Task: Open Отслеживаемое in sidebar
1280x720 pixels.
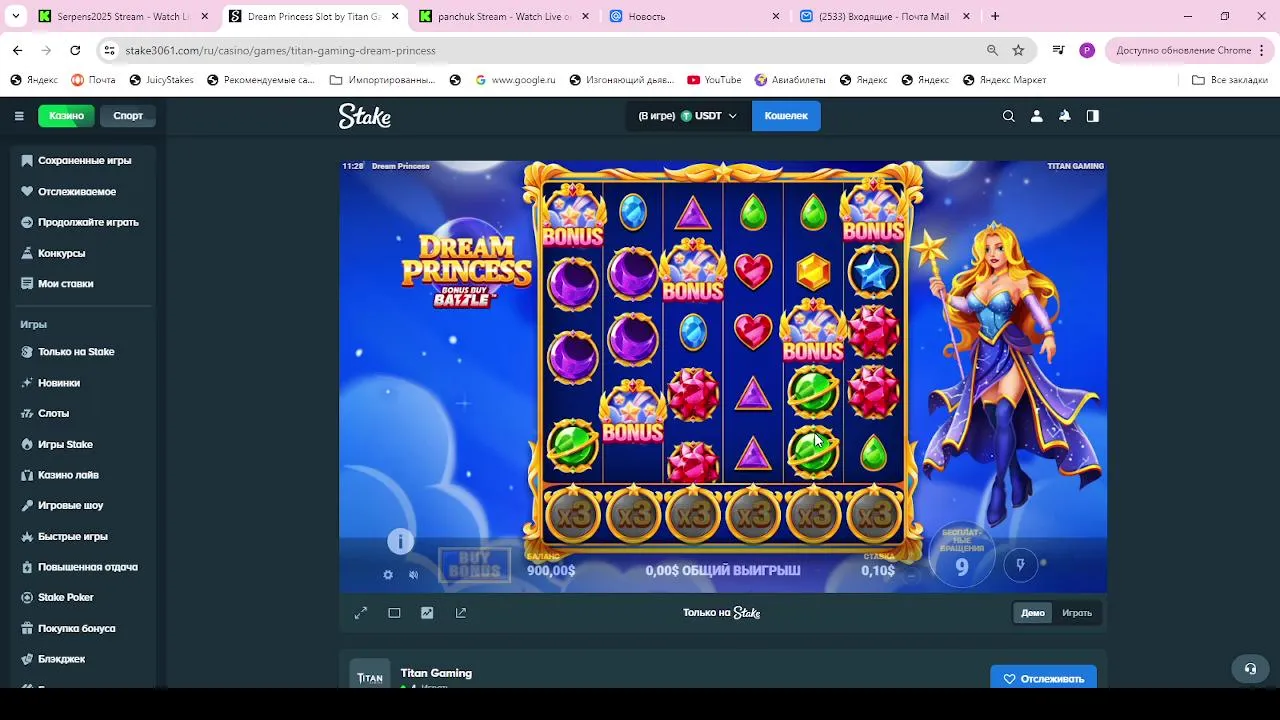Action: click(x=77, y=191)
